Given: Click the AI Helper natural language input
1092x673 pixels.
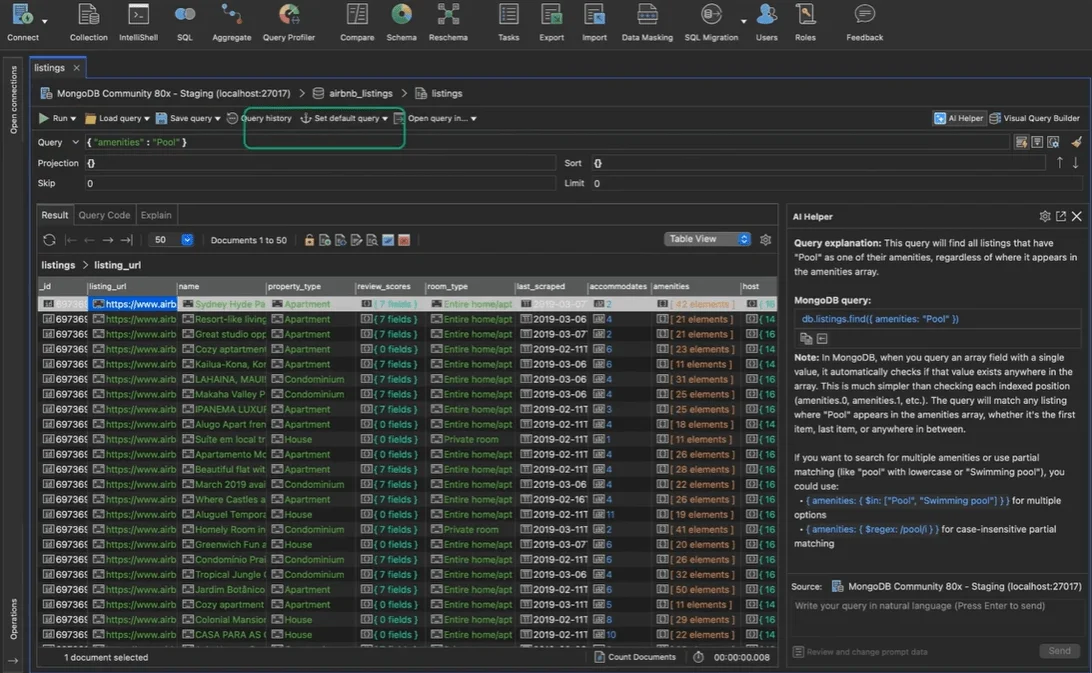Looking at the screenshot, I should click(936, 616).
